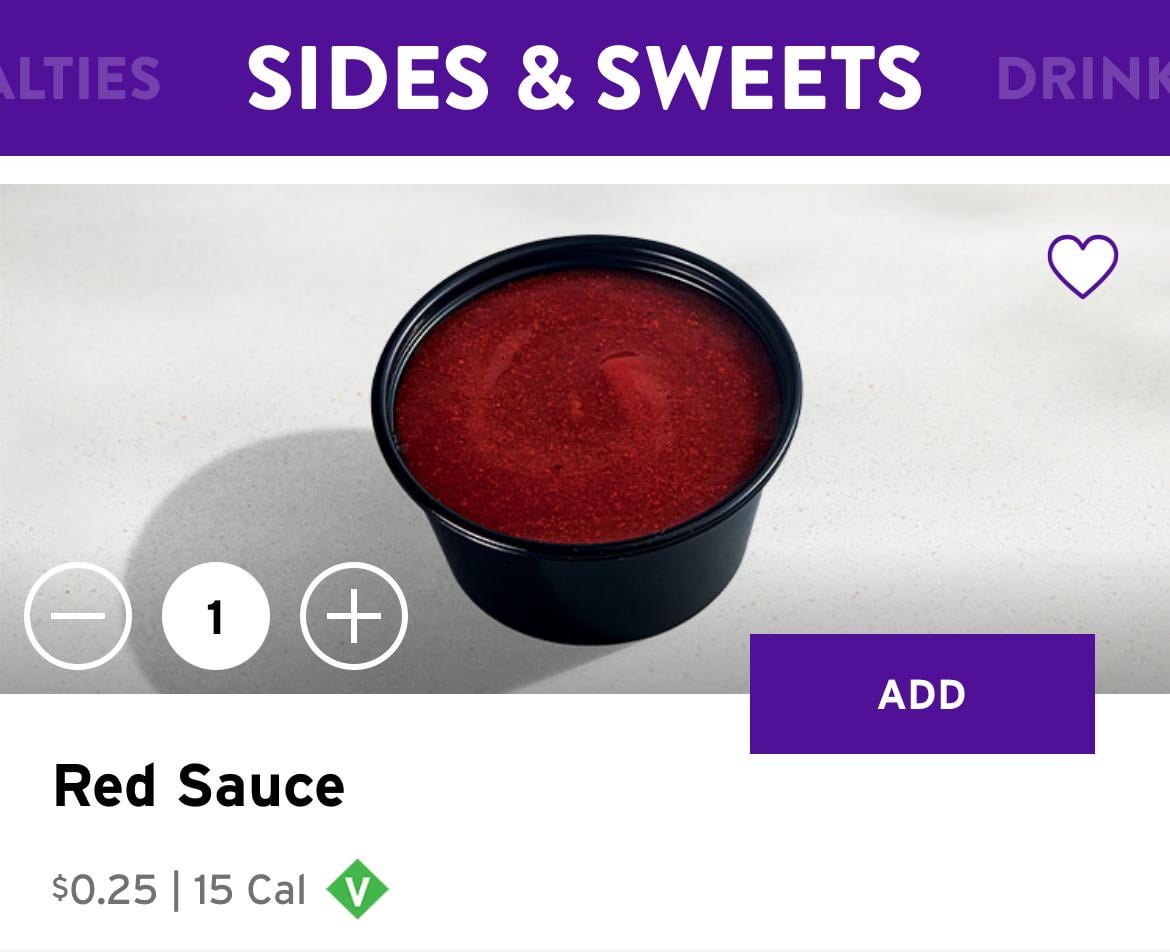Add Red Sauce to the order
Screen dimensions: 1170x952
tap(921, 694)
